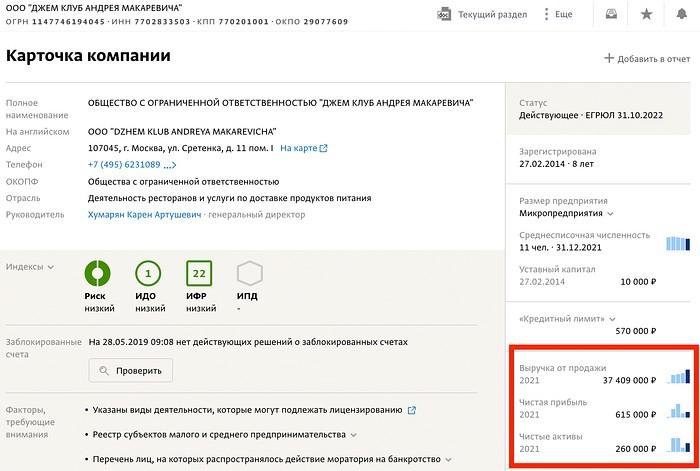This screenshot has height=471, width=700.
Task: Click the Проверить button
Action: [130, 371]
